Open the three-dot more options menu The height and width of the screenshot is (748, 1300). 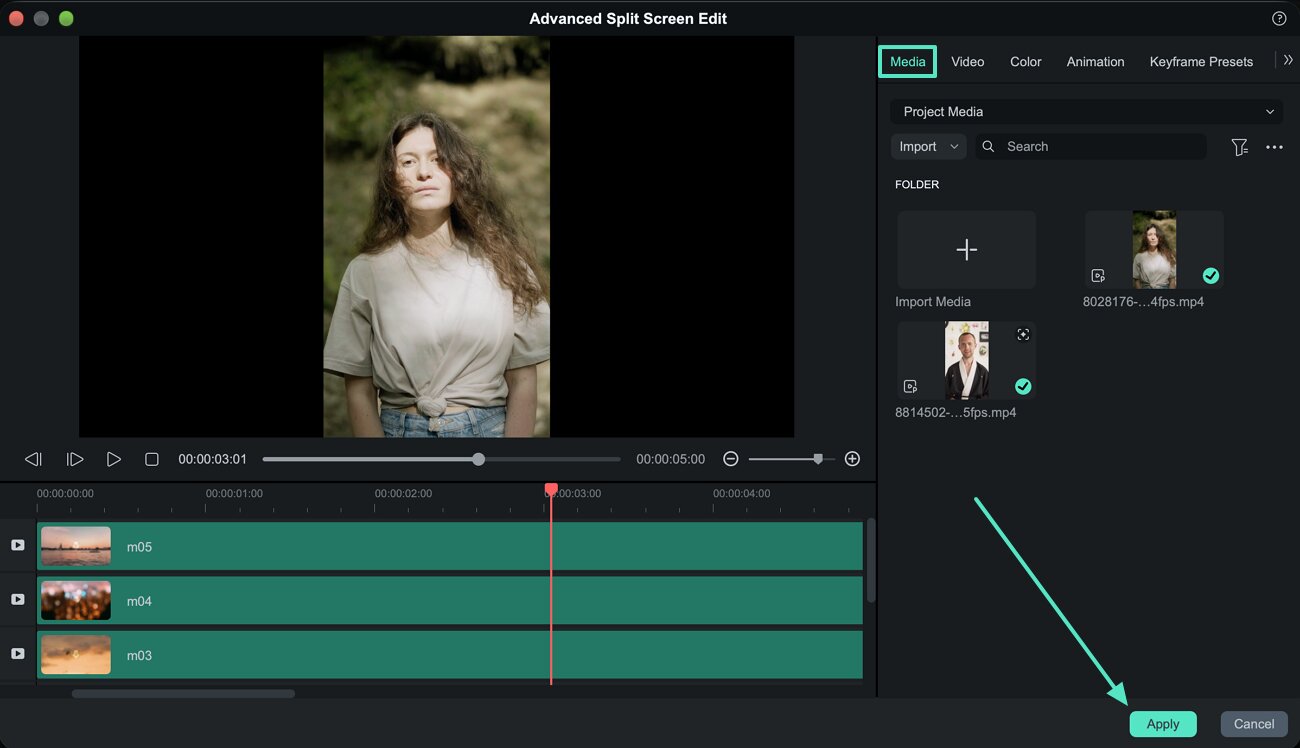pos(1274,147)
